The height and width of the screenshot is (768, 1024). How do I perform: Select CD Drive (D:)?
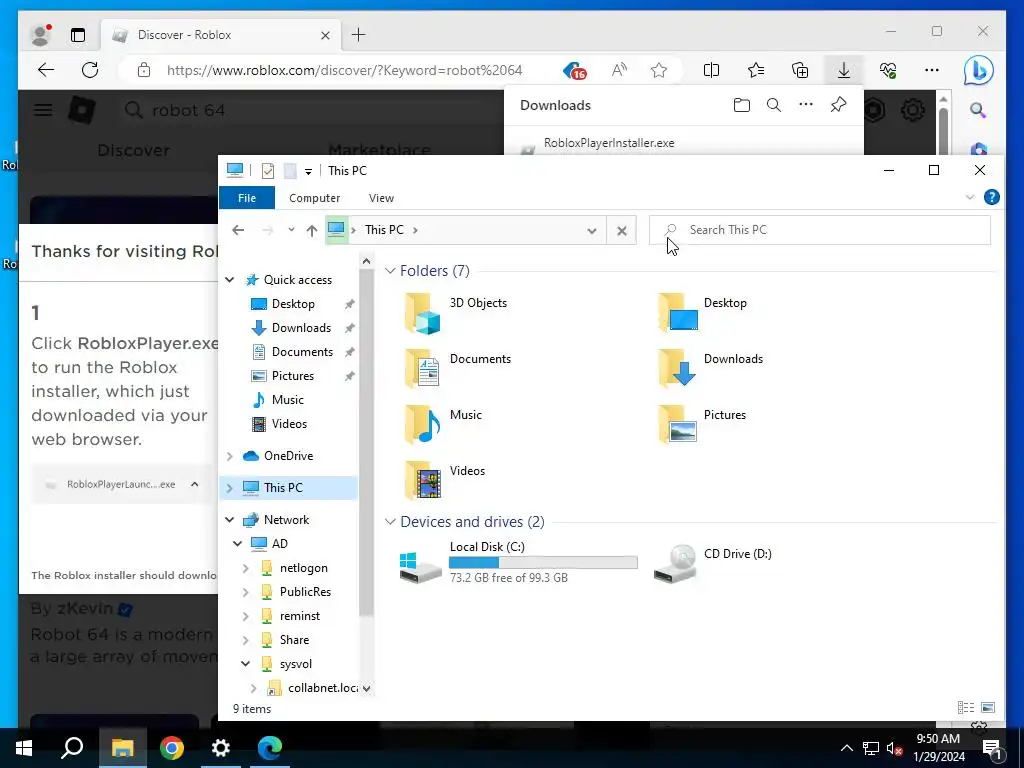pos(714,562)
